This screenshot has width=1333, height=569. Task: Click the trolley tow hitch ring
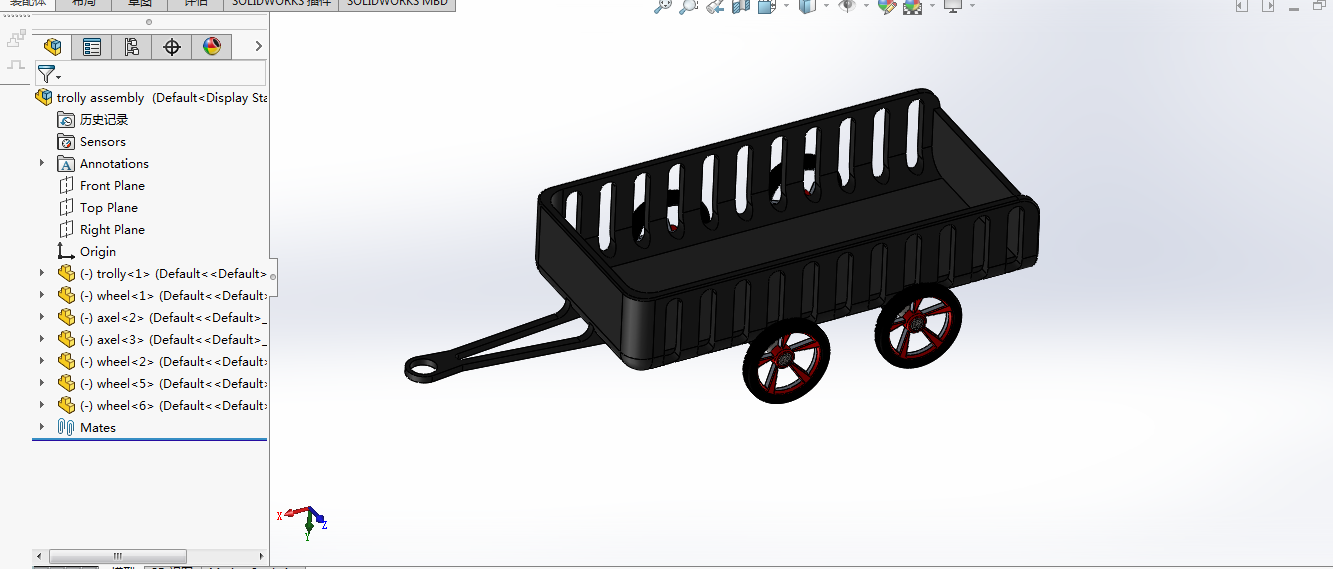tap(425, 367)
